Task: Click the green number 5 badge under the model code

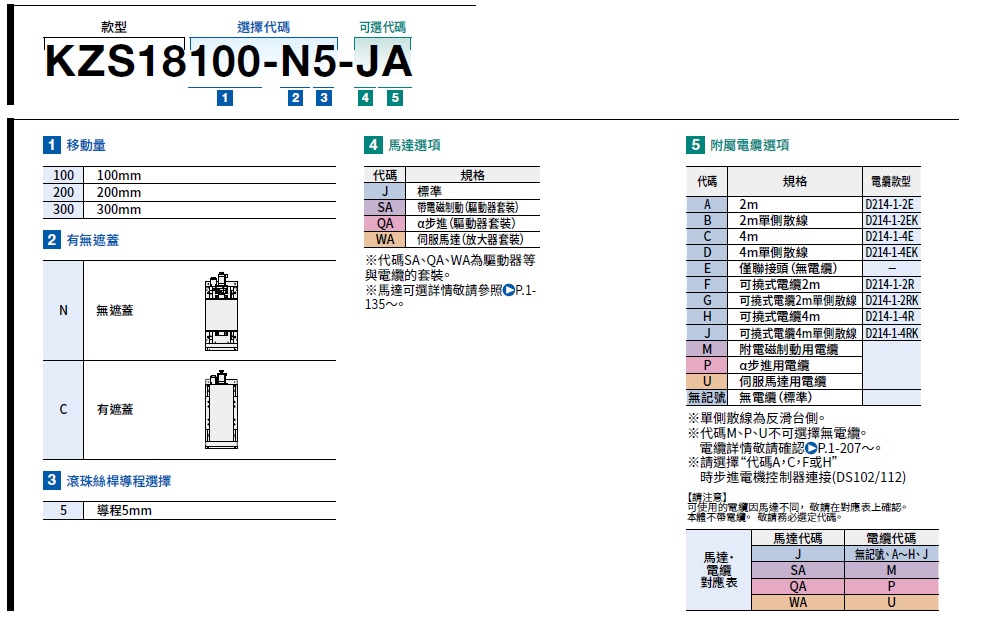Action: click(x=396, y=98)
